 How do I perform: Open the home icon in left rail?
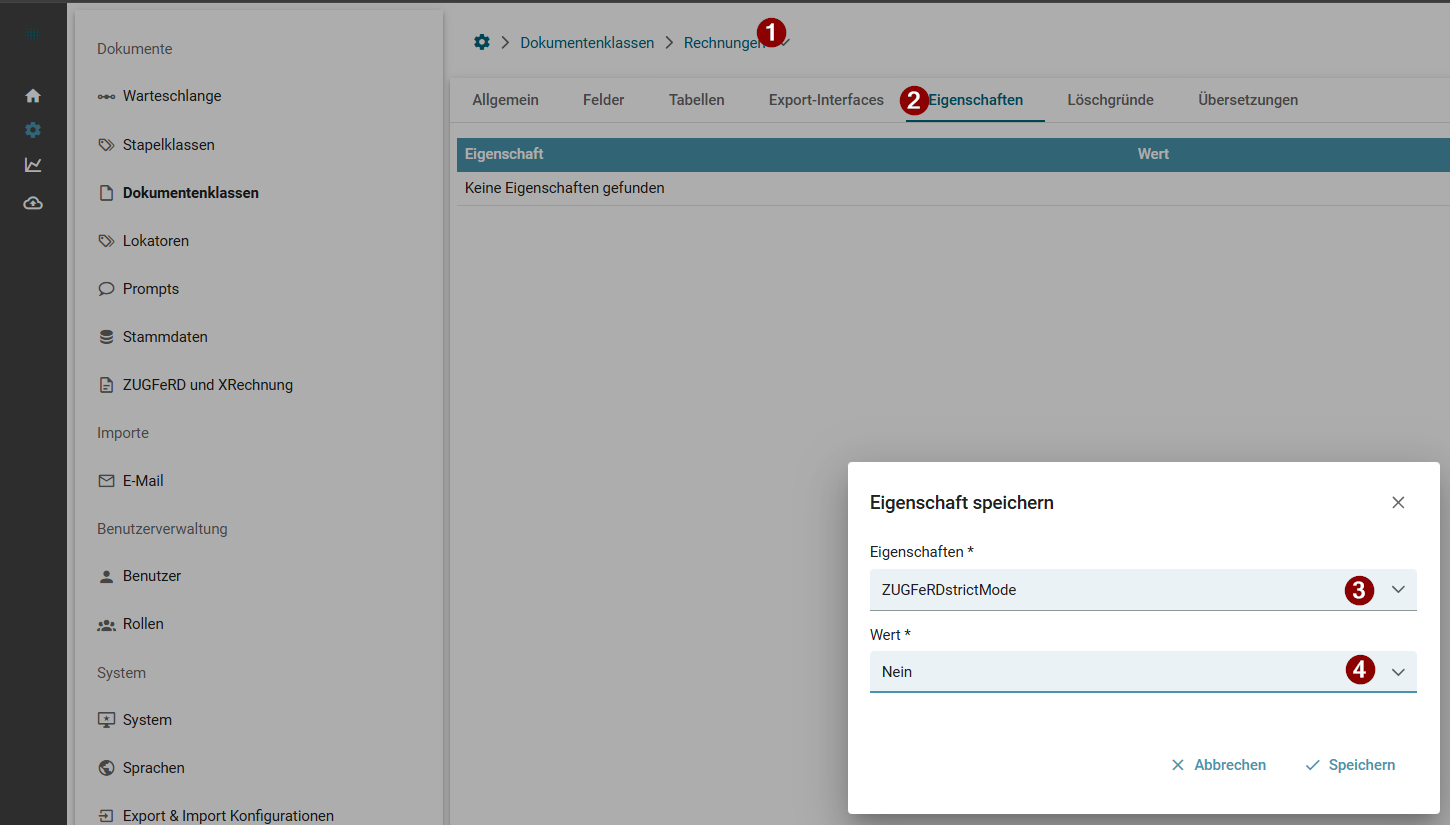click(33, 96)
